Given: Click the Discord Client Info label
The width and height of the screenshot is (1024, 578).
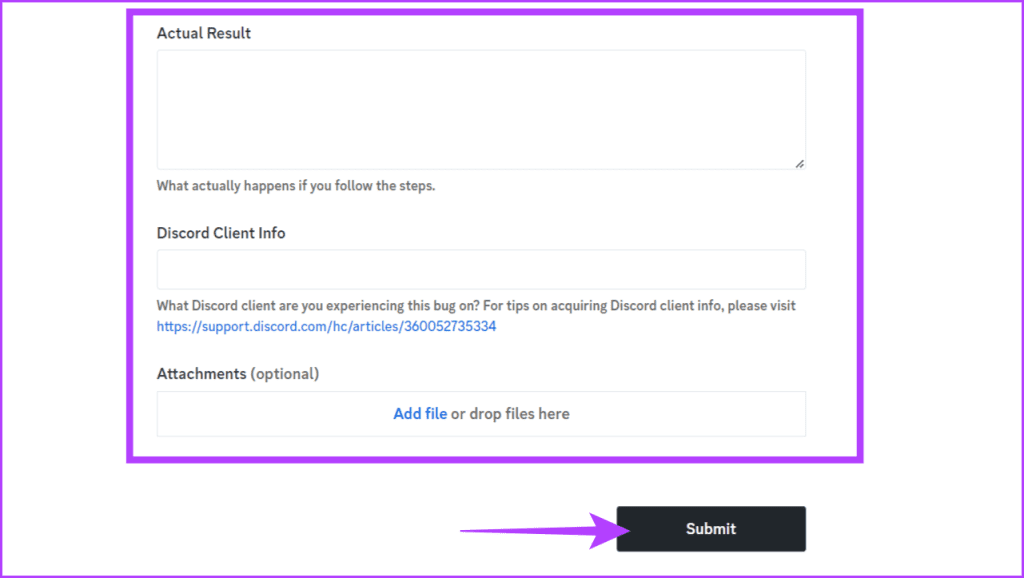Looking at the screenshot, I should pos(221,233).
